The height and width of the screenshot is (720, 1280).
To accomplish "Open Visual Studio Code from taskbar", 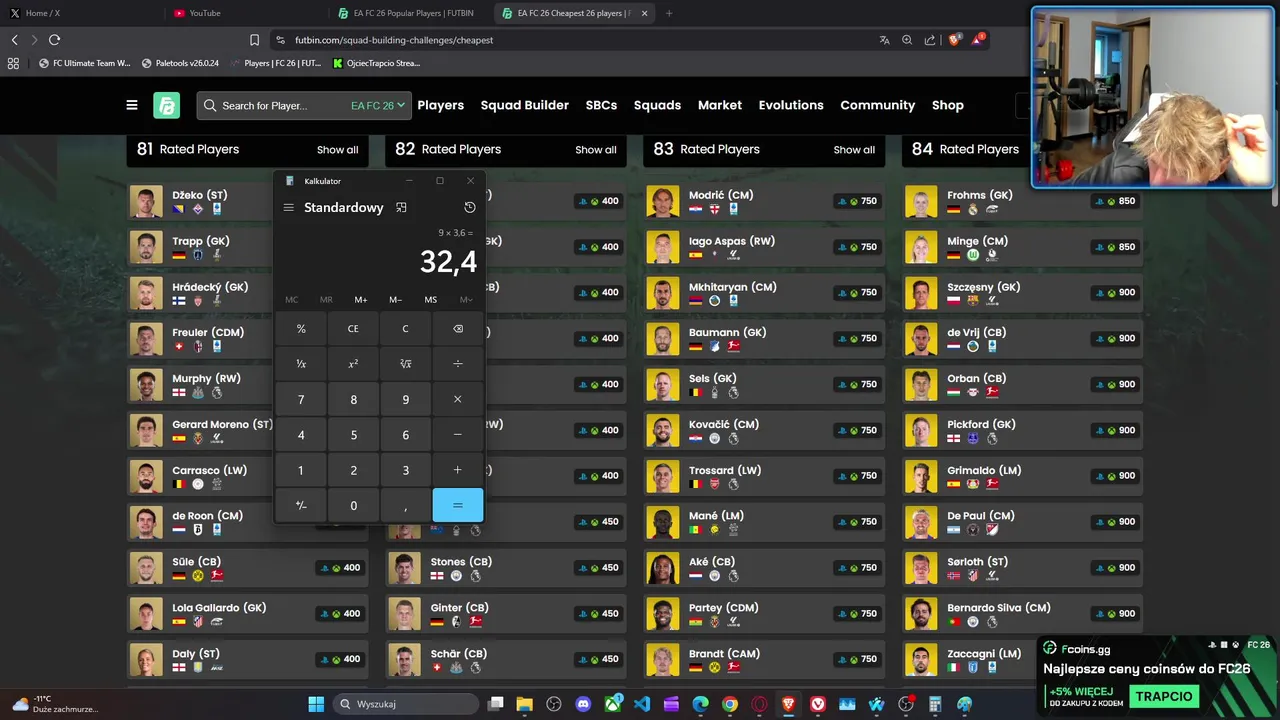I will pyautogui.click(x=642, y=704).
